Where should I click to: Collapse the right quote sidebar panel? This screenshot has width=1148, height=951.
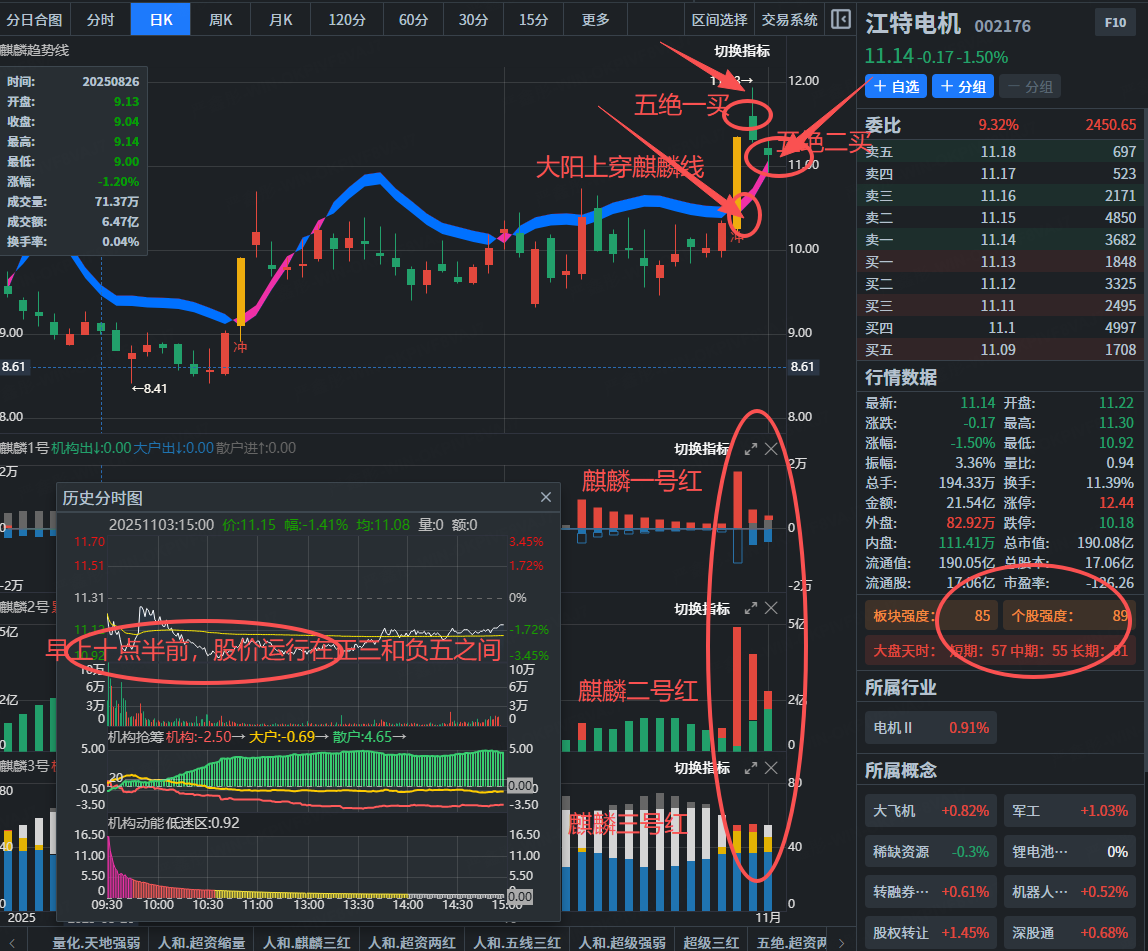click(x=841, y=19)
